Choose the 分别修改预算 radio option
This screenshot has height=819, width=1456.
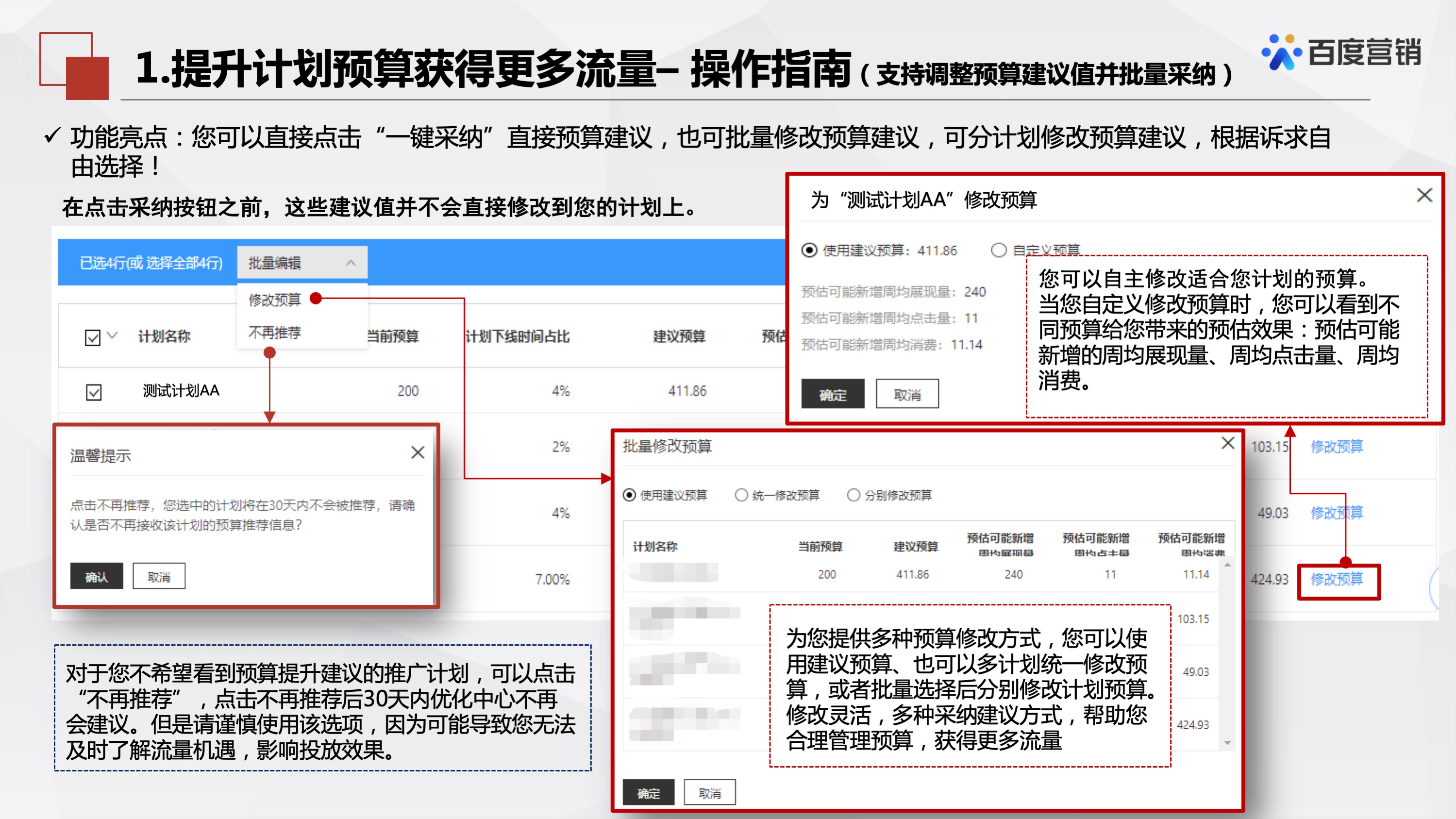pos(853,495)
